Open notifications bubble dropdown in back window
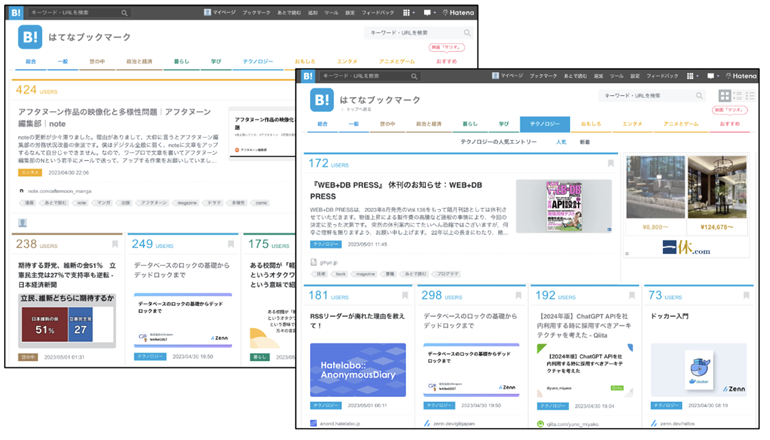The height and width of the screenshot is (440, 770). pos(429,13)
